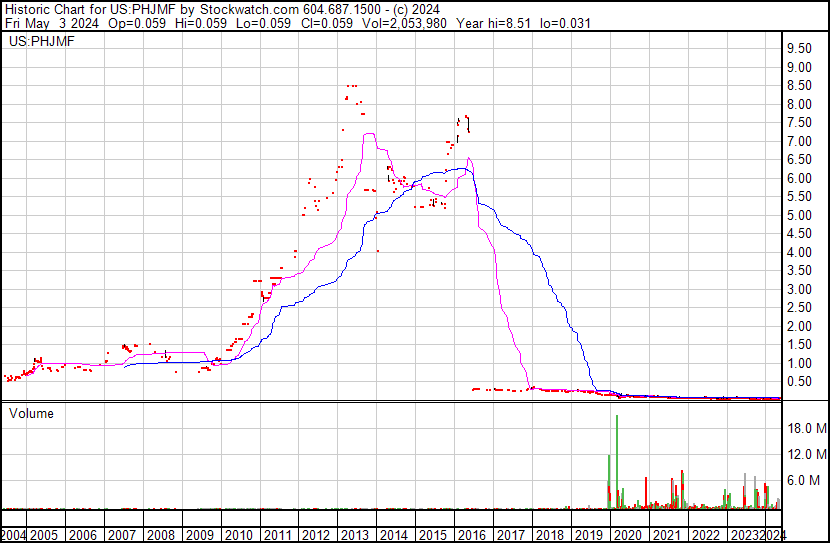This screenshot has width=830, height=543.
Task: Select the 2009 year on time axis
Action: pyautogui.click(x=200, y=536)
